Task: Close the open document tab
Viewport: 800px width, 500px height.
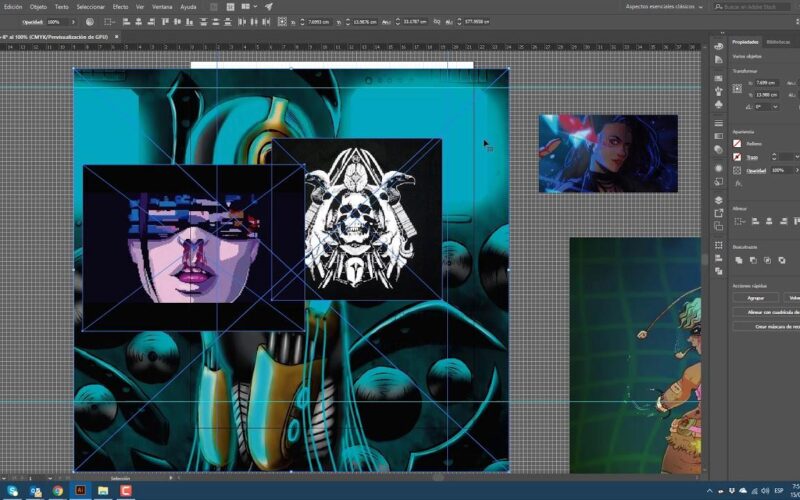Action: (116, 37)
